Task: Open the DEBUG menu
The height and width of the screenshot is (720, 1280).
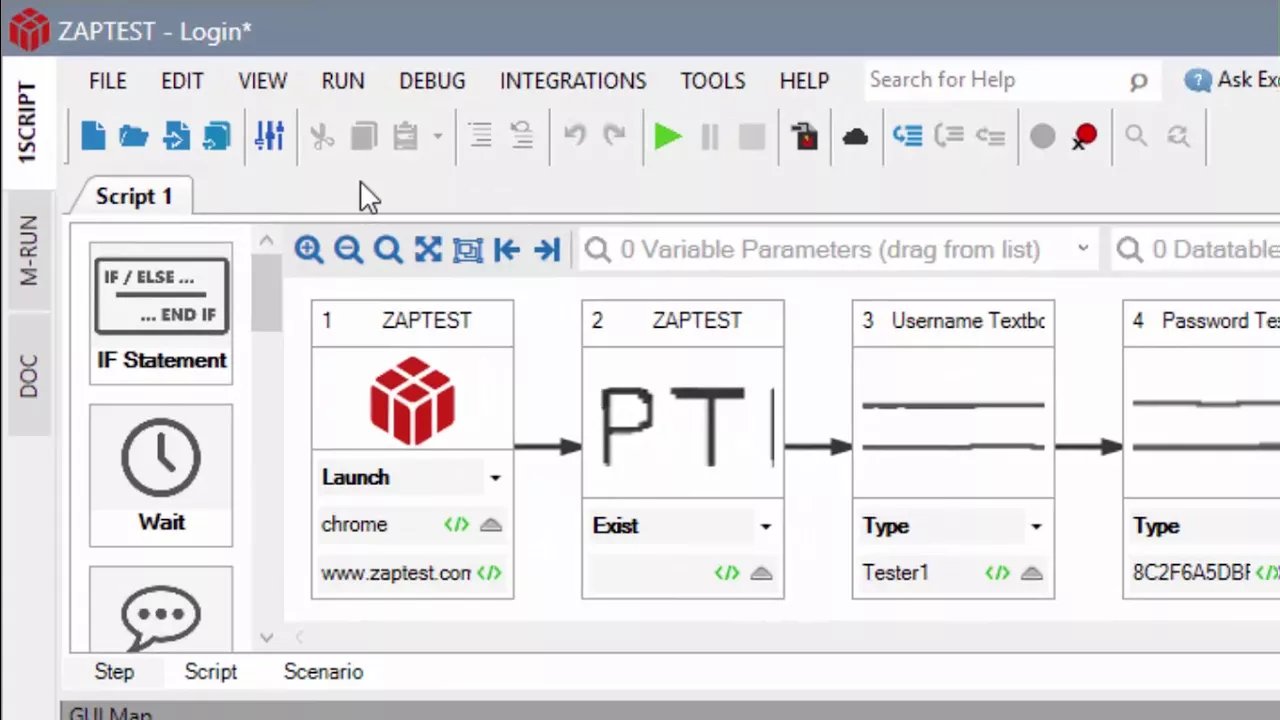Action: click(432, 81)
